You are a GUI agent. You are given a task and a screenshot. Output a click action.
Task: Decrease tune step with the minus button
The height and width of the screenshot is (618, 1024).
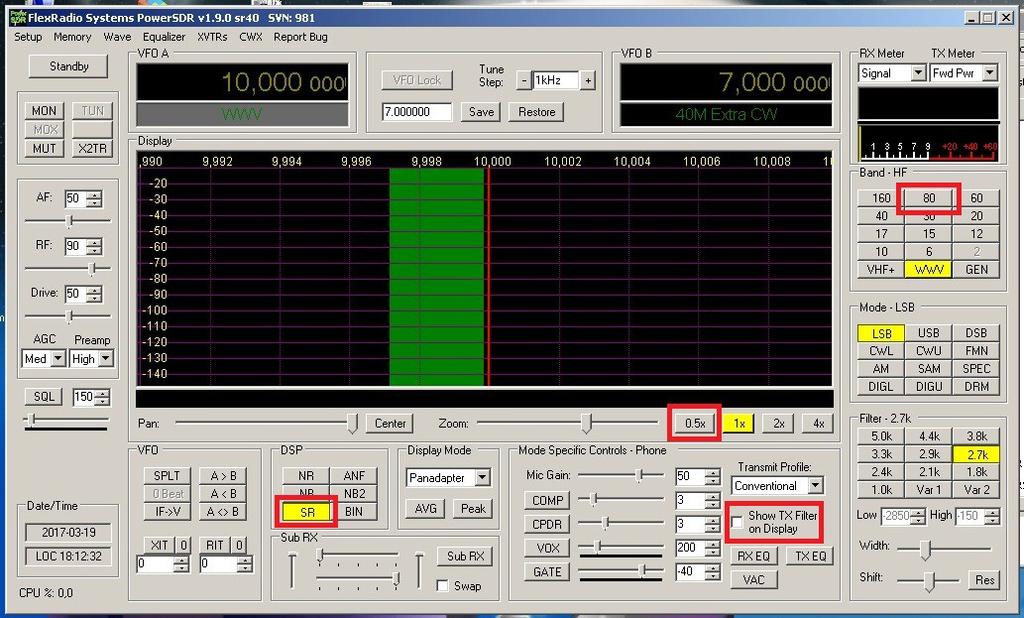pyautogui.click(x=524, y=80)
